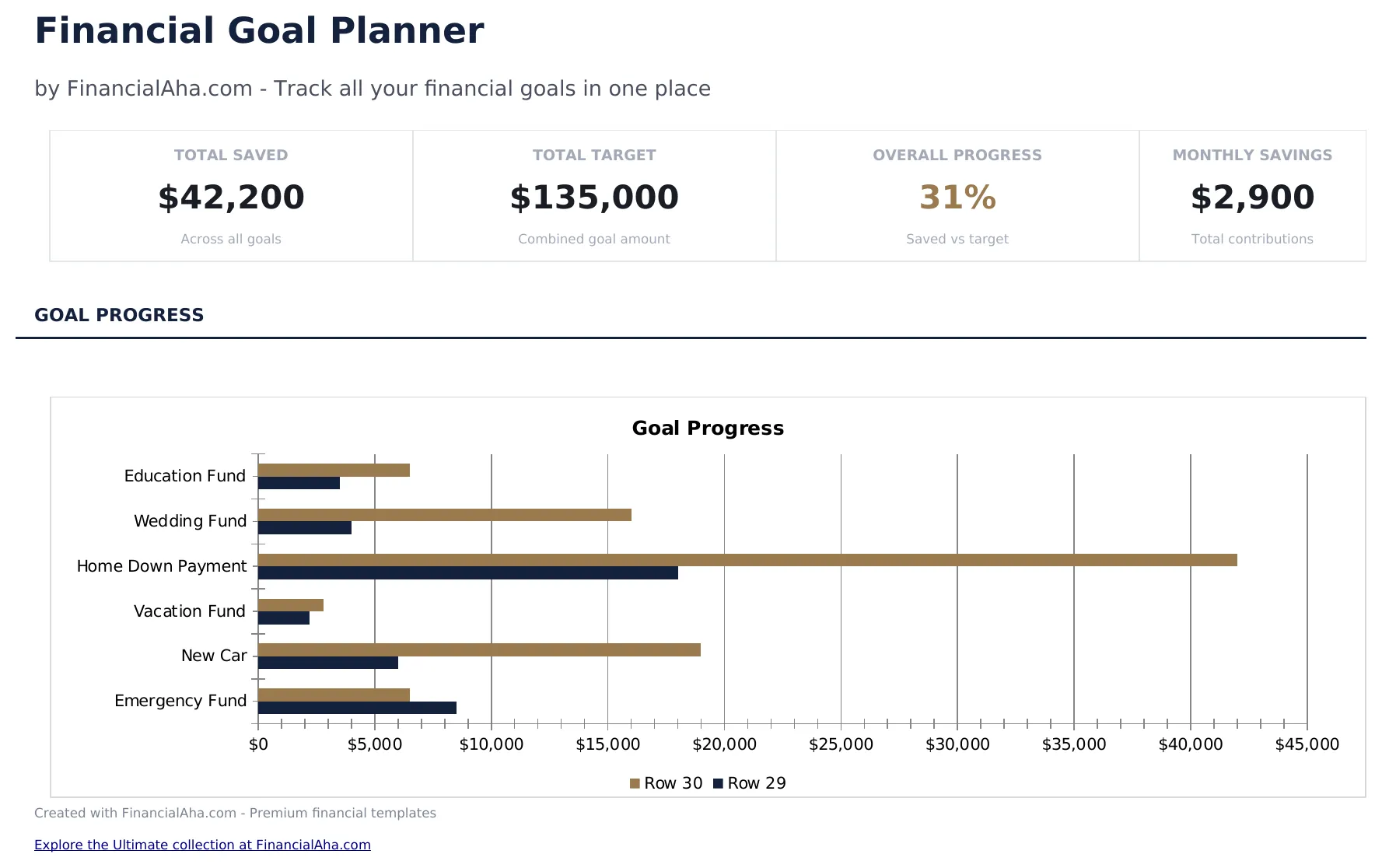Viewport: 1382px width, 868px height.
Task: Select the OVERALL PROGRESS summary card
Action: (957, 195)
